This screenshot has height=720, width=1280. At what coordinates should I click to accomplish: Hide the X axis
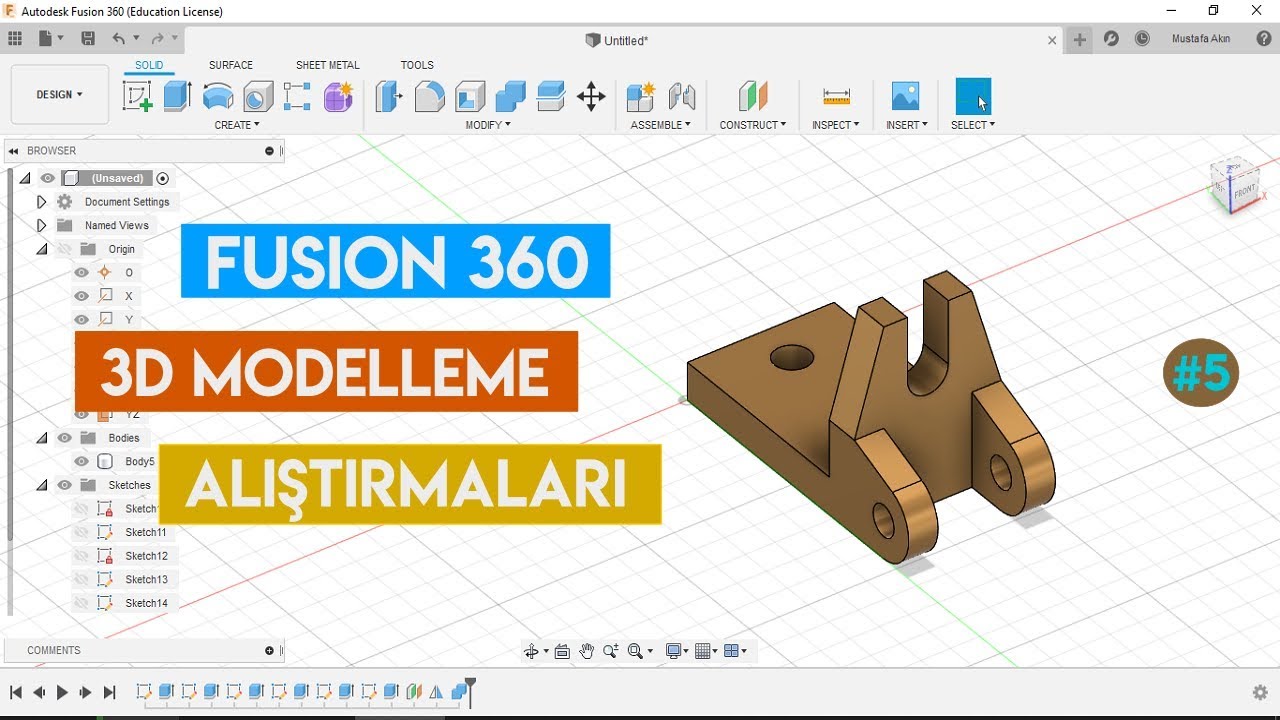[82, 296]
